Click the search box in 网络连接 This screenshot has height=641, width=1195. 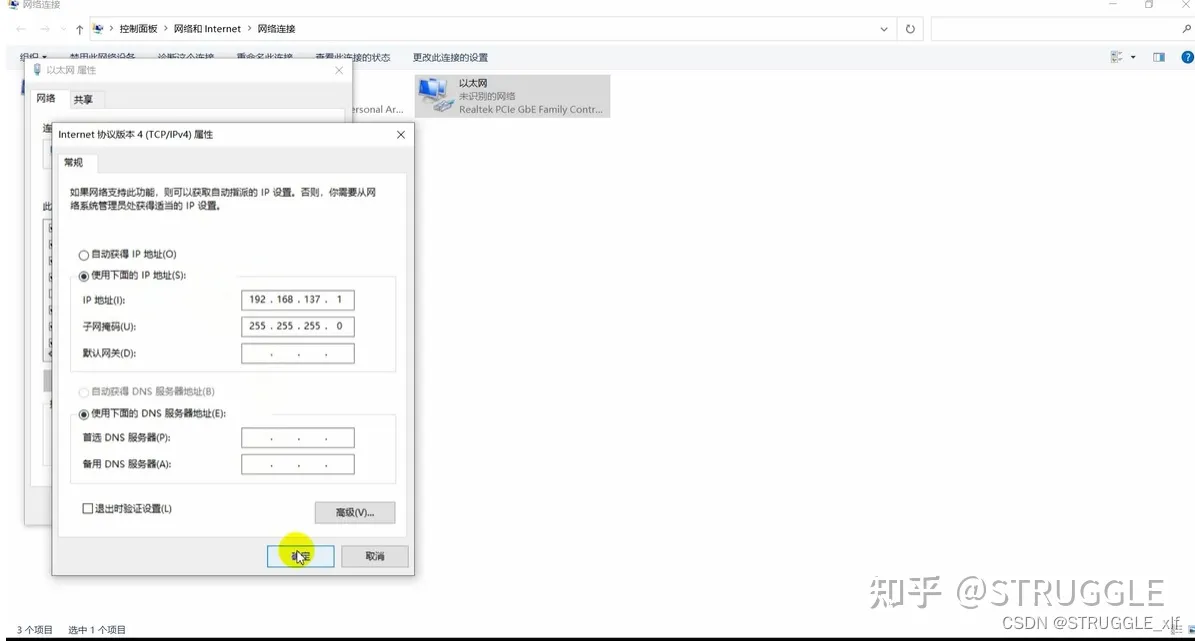tap(1056, 29)
